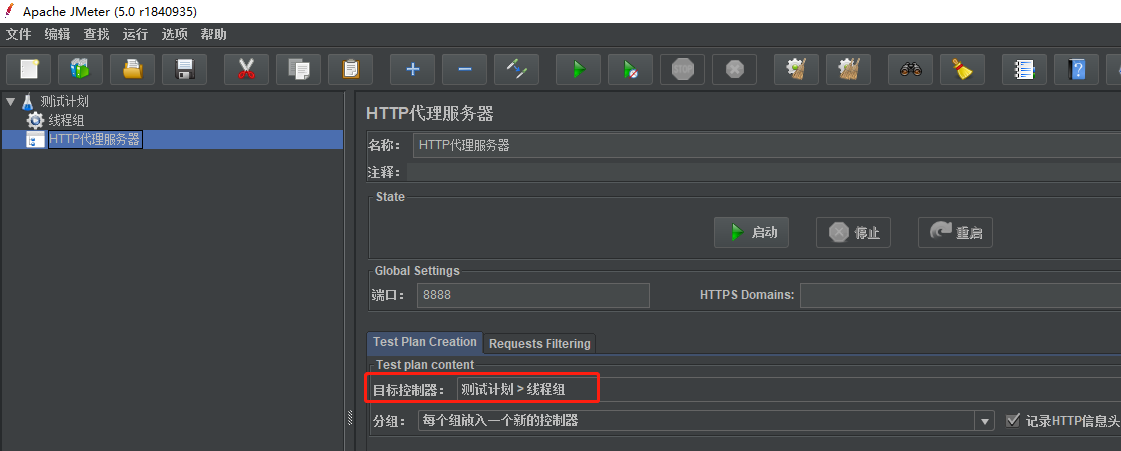Click the Open file folder icon
The height and width of the screenshot is (451, 1121).
click(132, 69)
